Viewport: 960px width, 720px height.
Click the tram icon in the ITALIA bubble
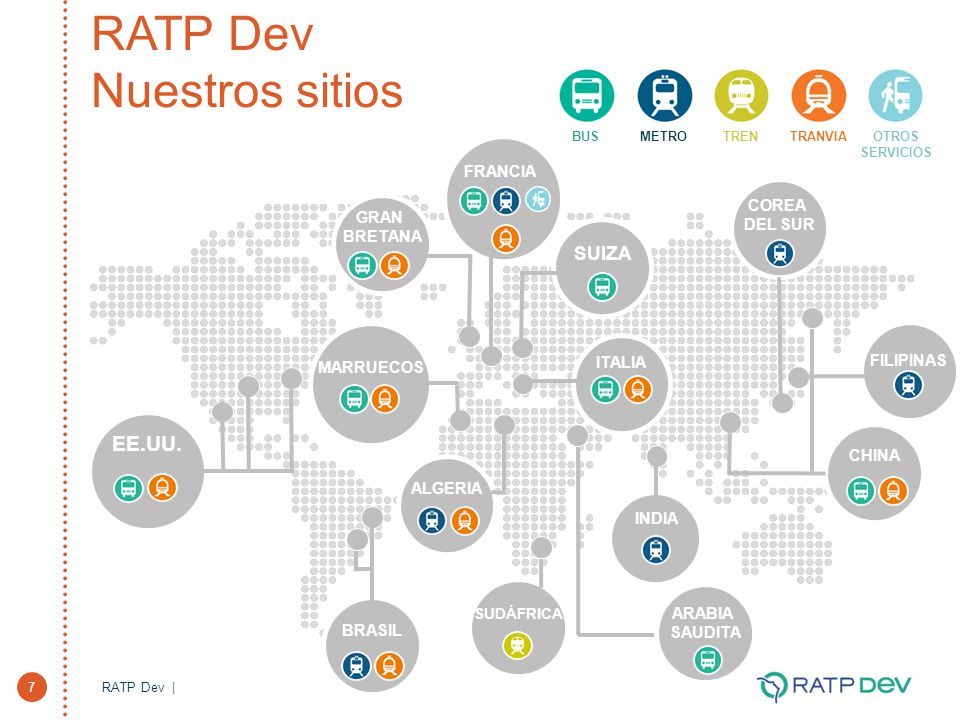point(638,389)
